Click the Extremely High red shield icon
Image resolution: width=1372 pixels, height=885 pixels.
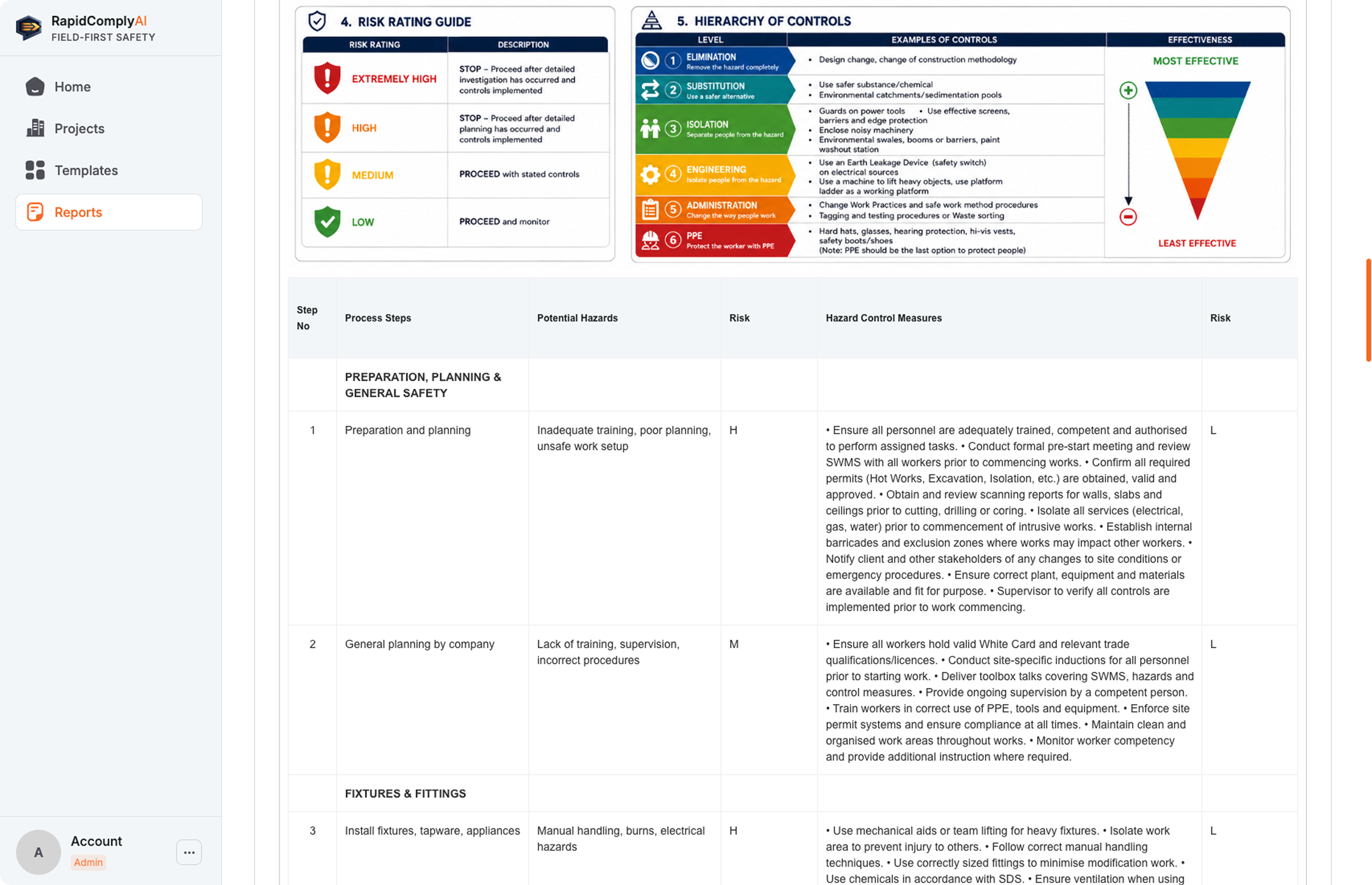pos(328,78)
